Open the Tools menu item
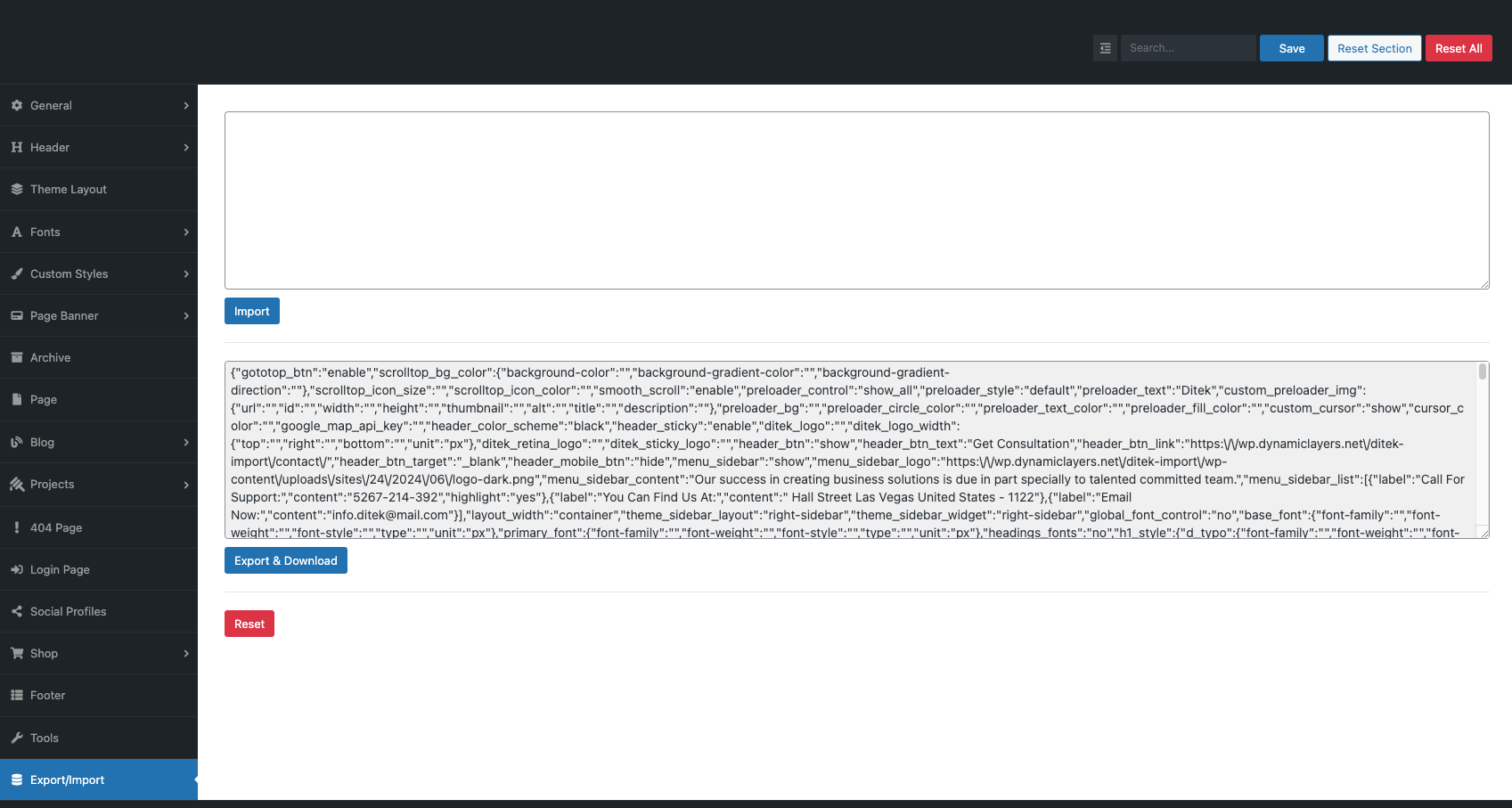The image size is (1512, 808). (99, 738)
